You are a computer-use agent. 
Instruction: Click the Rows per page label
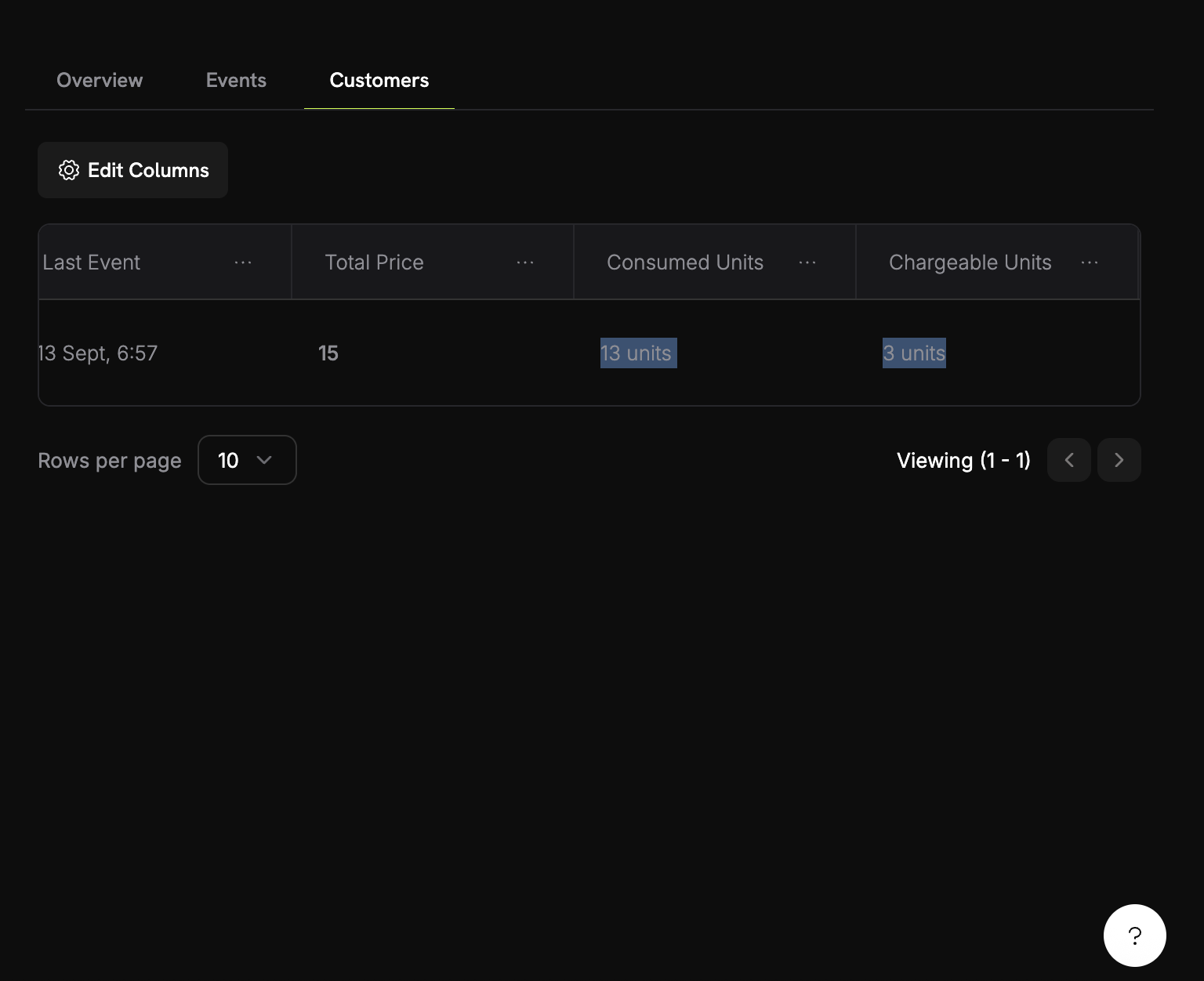110,461
